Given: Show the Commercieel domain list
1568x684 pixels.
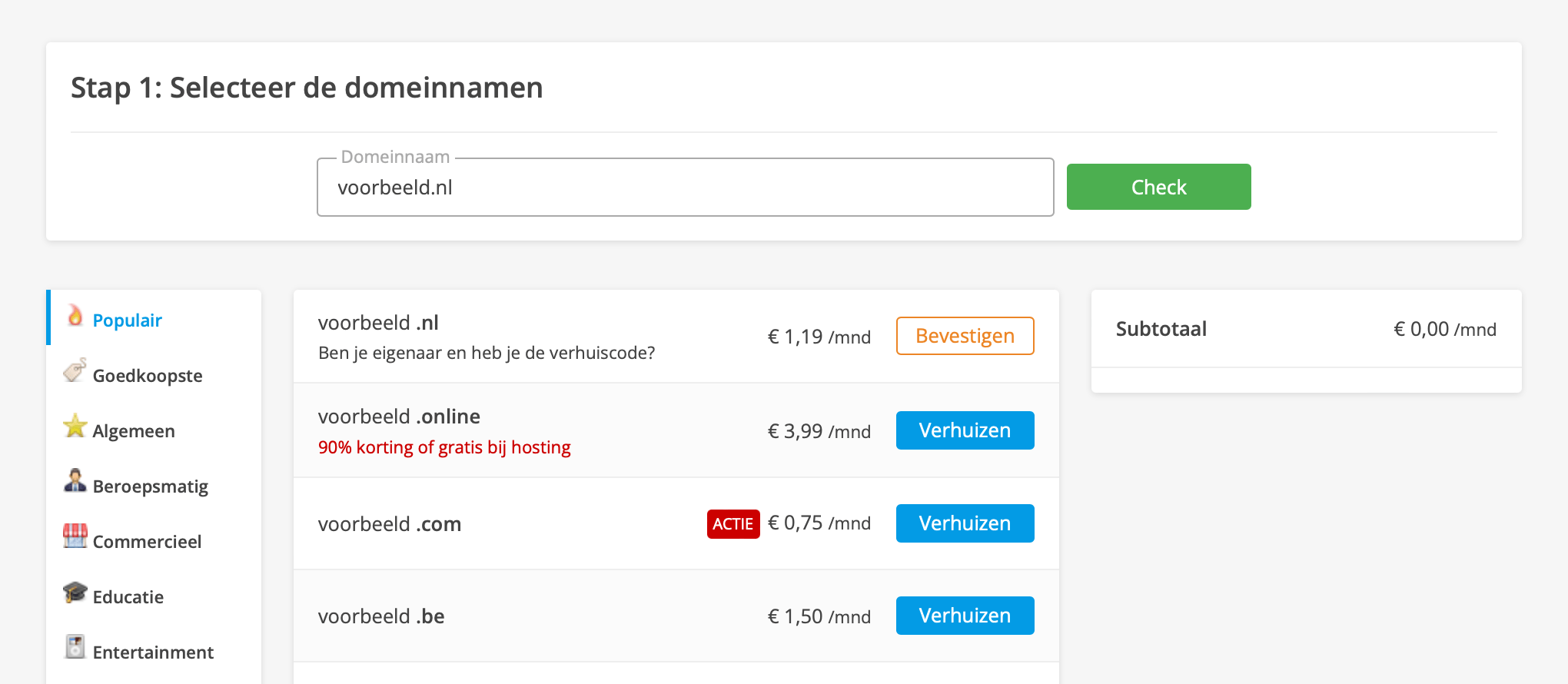Looking at the screenshot, I should click(x=155, y=539).
